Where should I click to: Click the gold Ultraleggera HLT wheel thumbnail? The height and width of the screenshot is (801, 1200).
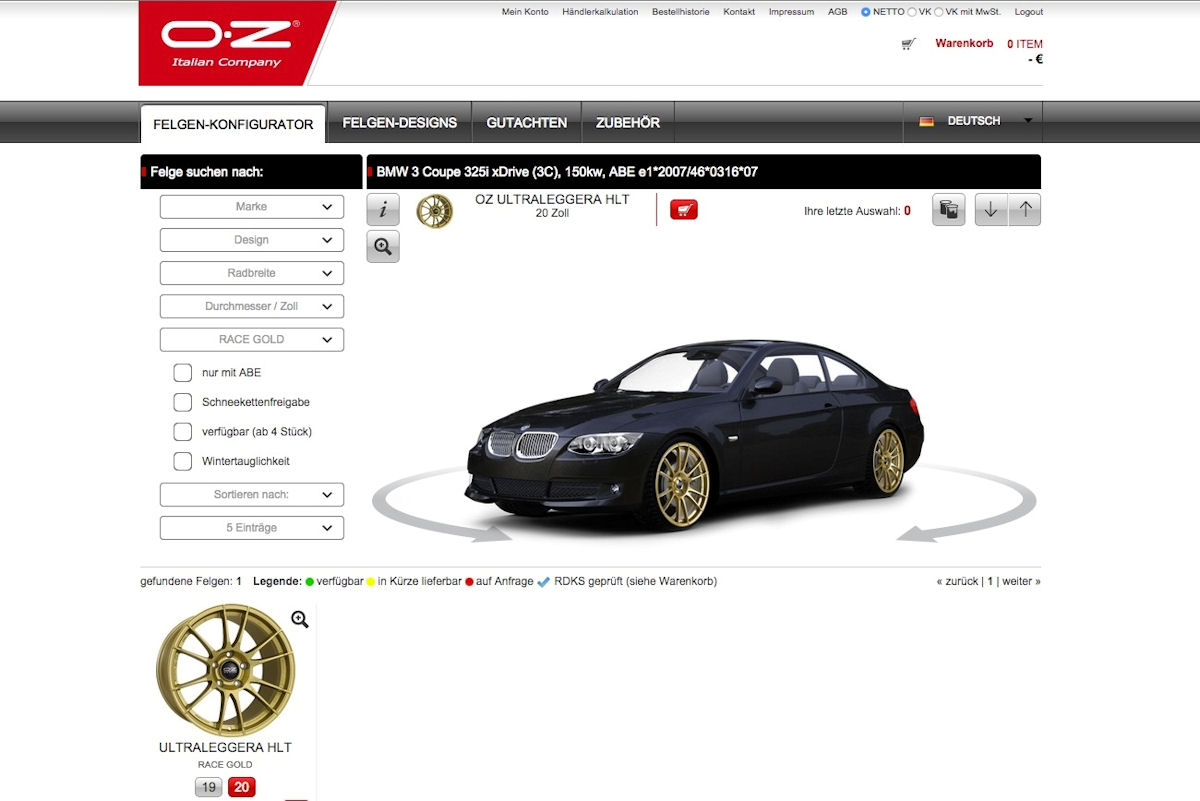225,669
